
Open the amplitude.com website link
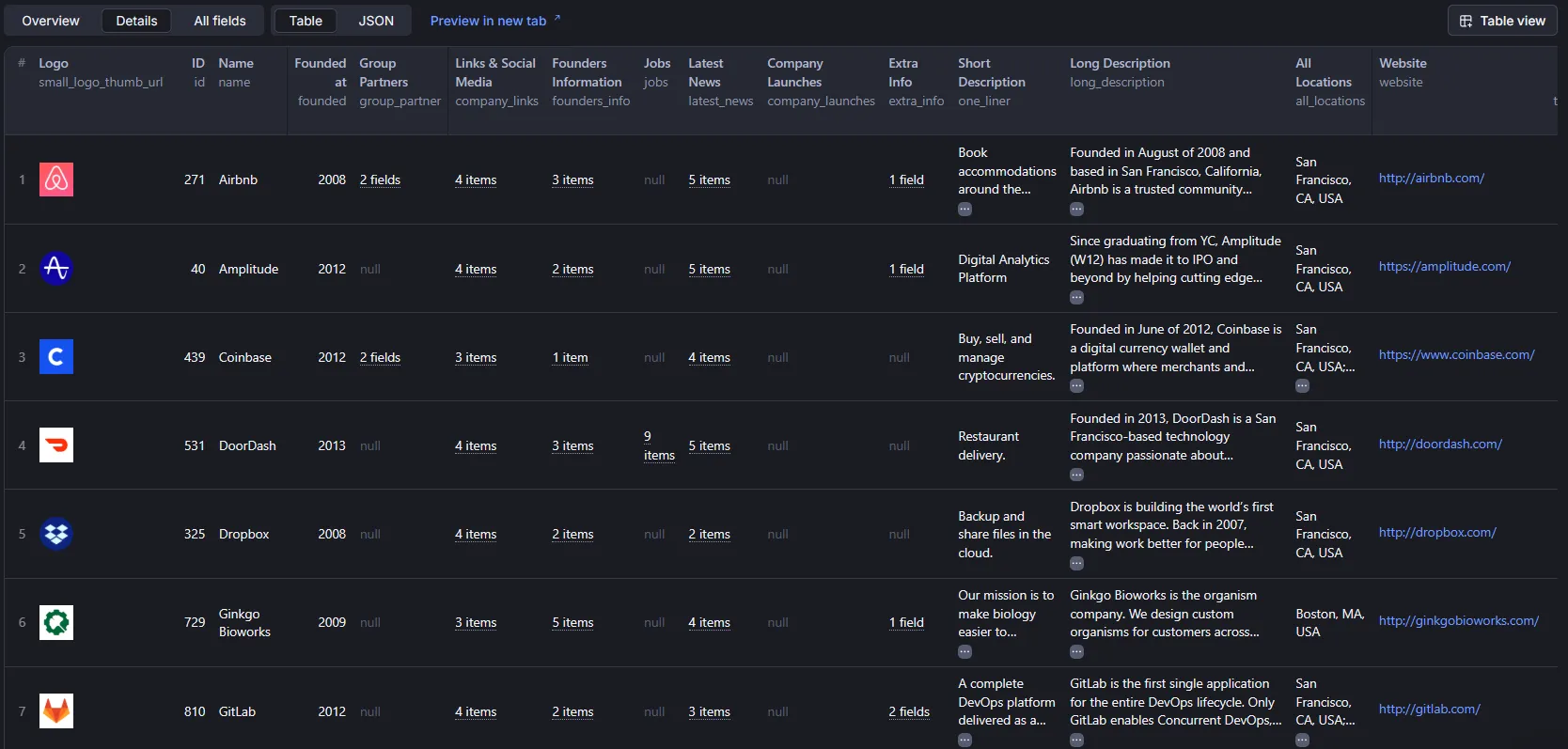tap(1444, 267)
